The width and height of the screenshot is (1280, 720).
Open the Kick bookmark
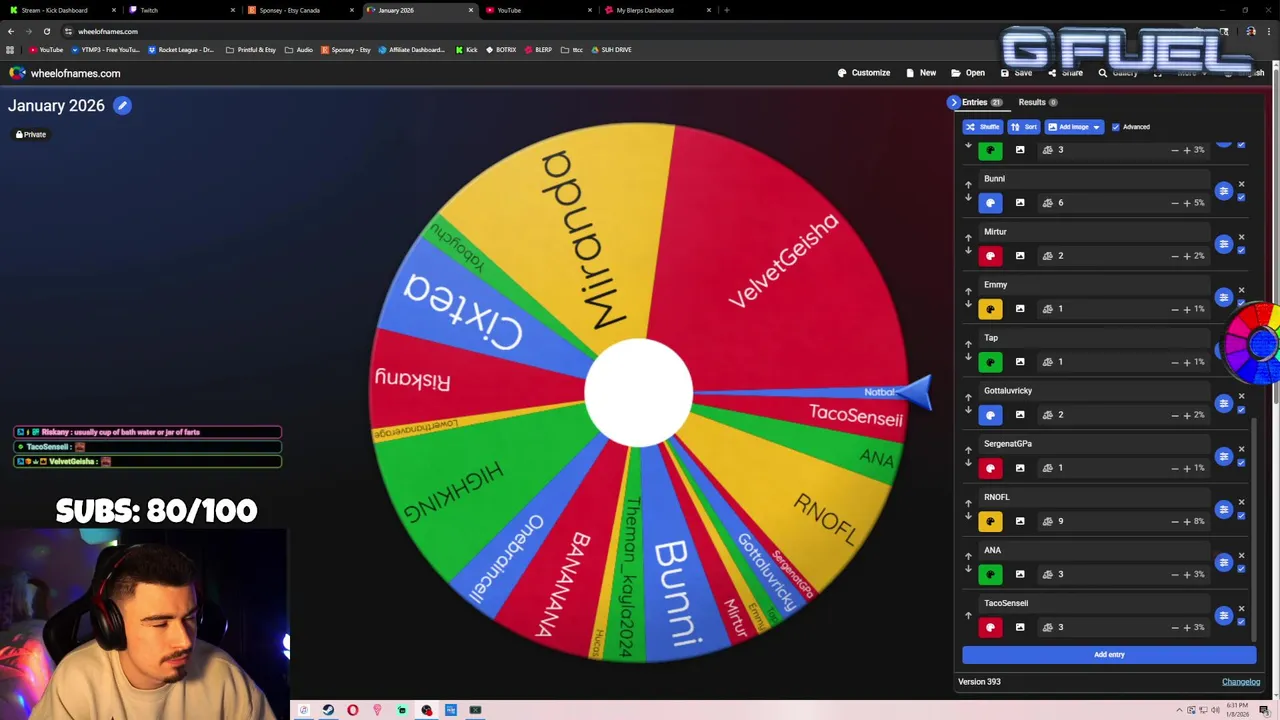pos(467,49)
